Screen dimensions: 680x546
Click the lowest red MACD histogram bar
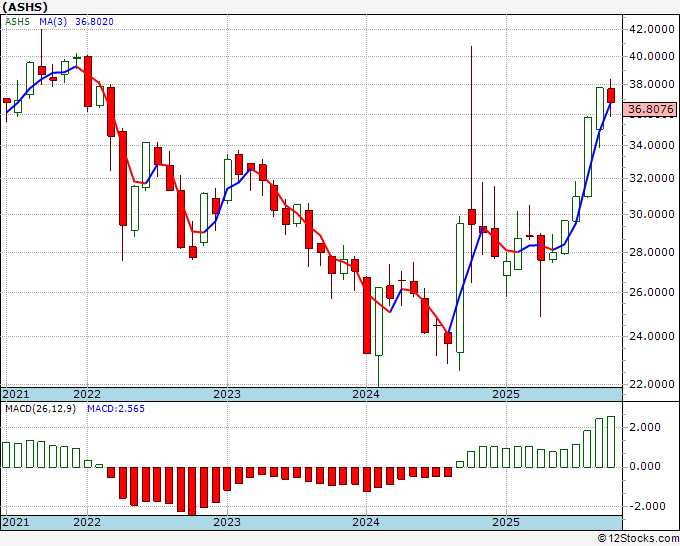192,491
